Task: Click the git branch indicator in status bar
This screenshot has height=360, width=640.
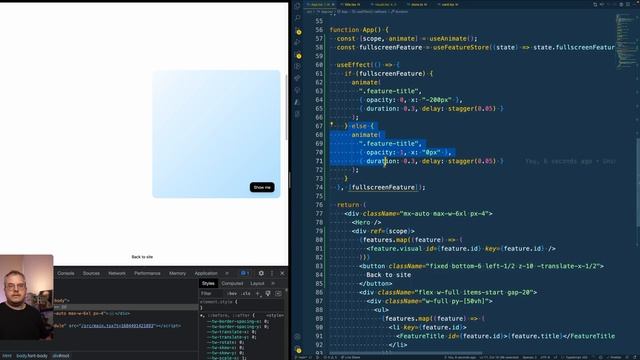Action: coord(303,358)
